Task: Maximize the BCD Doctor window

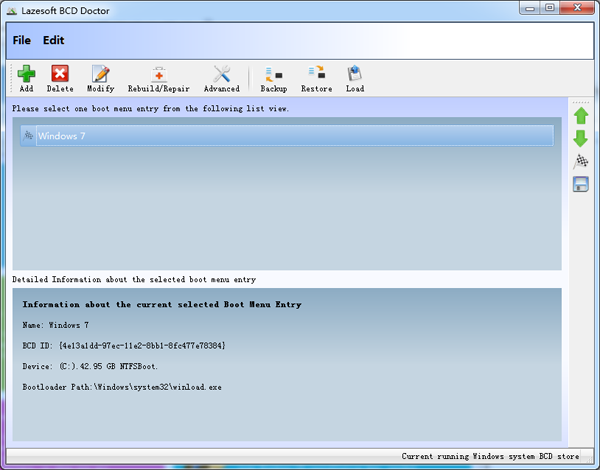Action: coord(550,8)
